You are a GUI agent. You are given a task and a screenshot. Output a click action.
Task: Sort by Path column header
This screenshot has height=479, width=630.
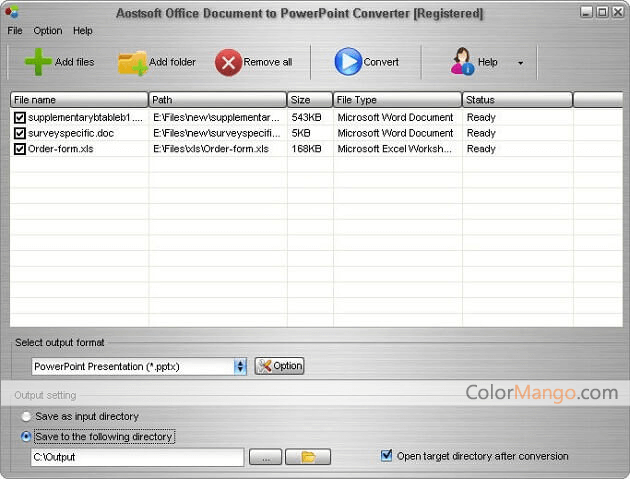click(217, 100)
